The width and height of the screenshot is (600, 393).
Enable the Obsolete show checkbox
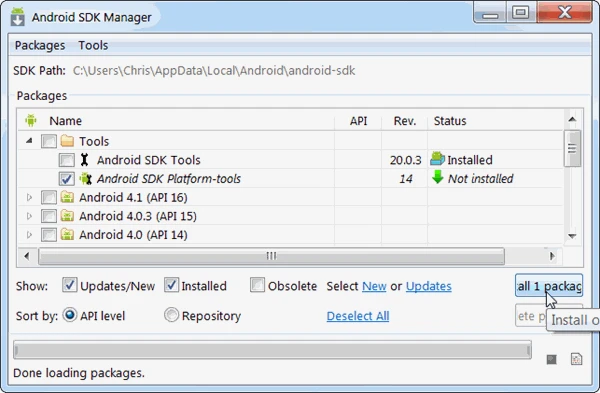click(257, 285)
